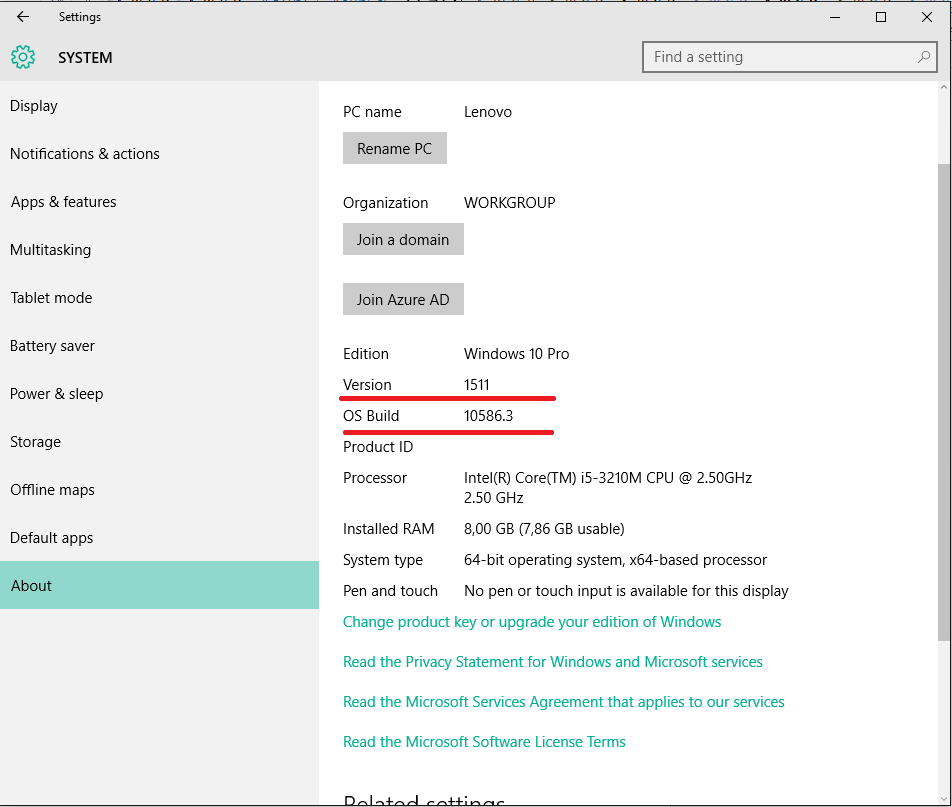Open Change product key or upgrade link
The image size is (952, 807).
[532, 622]
